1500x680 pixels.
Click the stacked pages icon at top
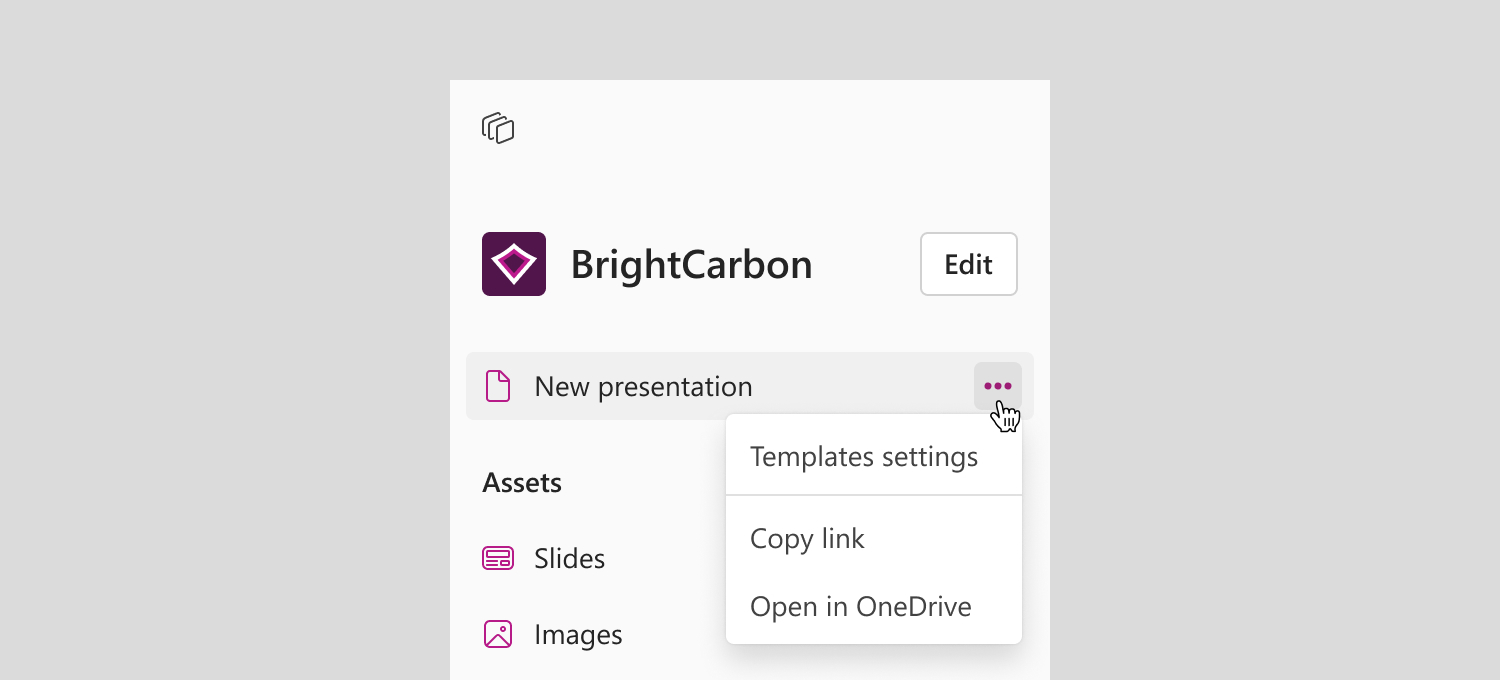(x=498, y=128)
